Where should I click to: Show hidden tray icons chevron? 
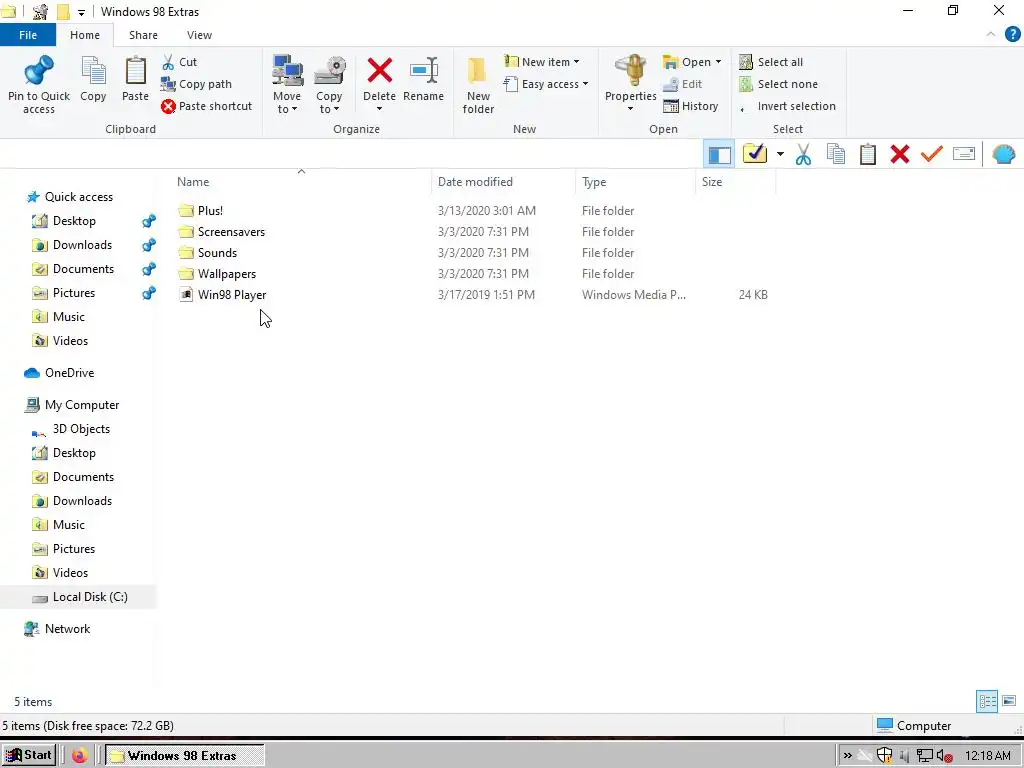(x=847, y=756)
